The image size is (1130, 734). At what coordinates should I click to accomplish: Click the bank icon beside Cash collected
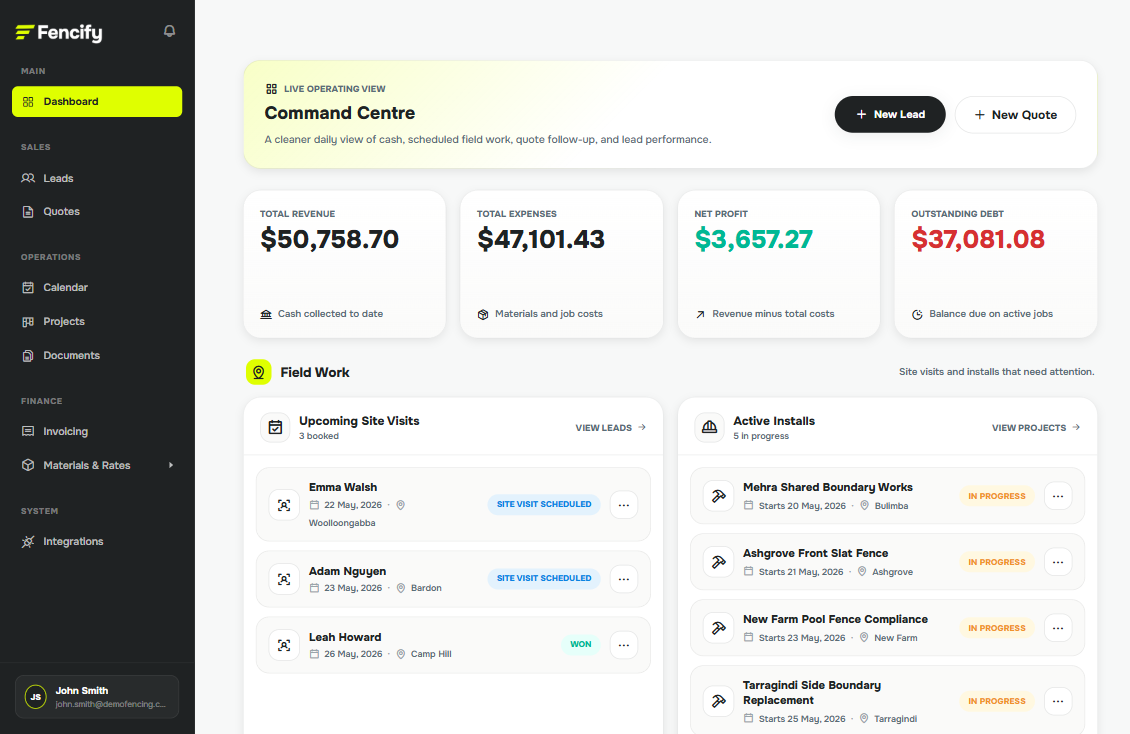click(x=266, y=314)
